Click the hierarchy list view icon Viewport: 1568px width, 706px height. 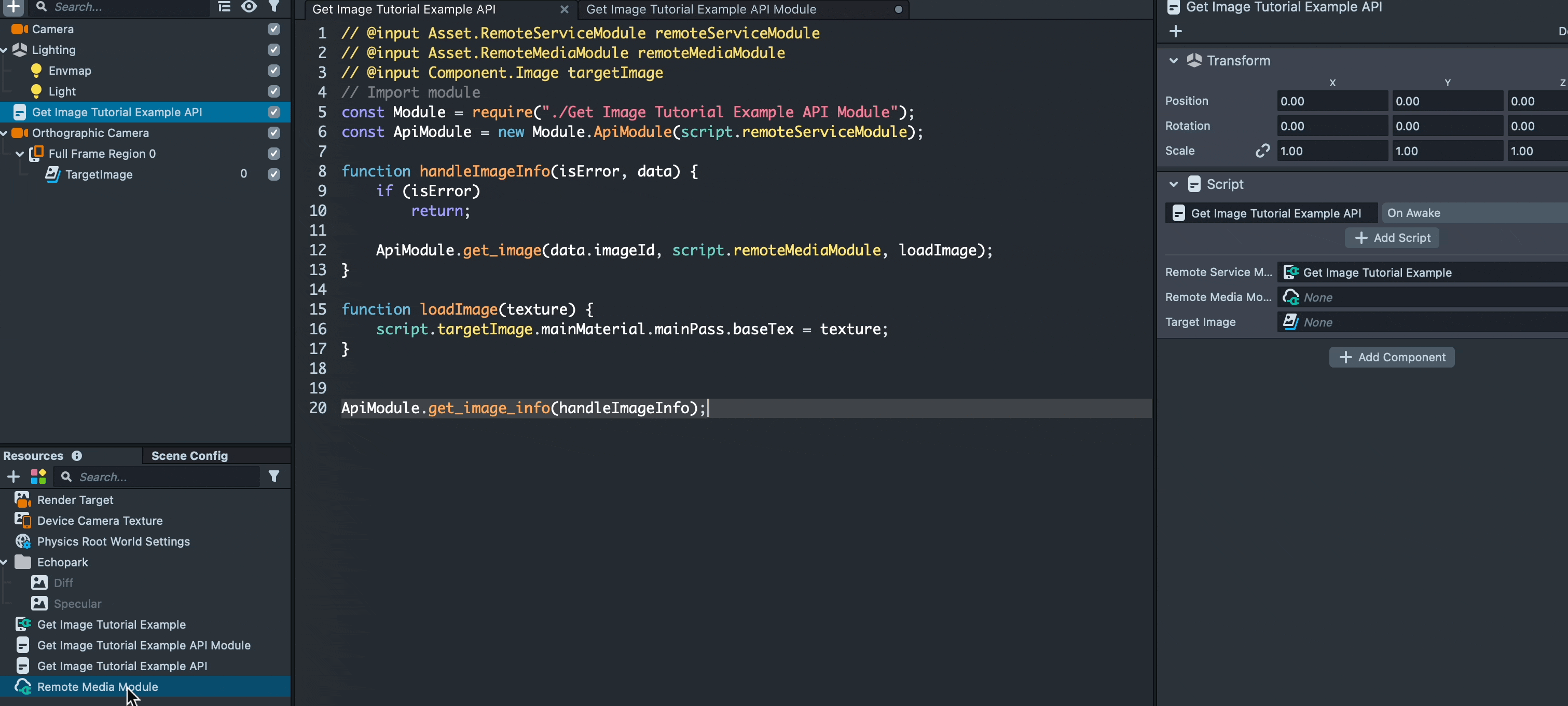(x=224, y=6)
